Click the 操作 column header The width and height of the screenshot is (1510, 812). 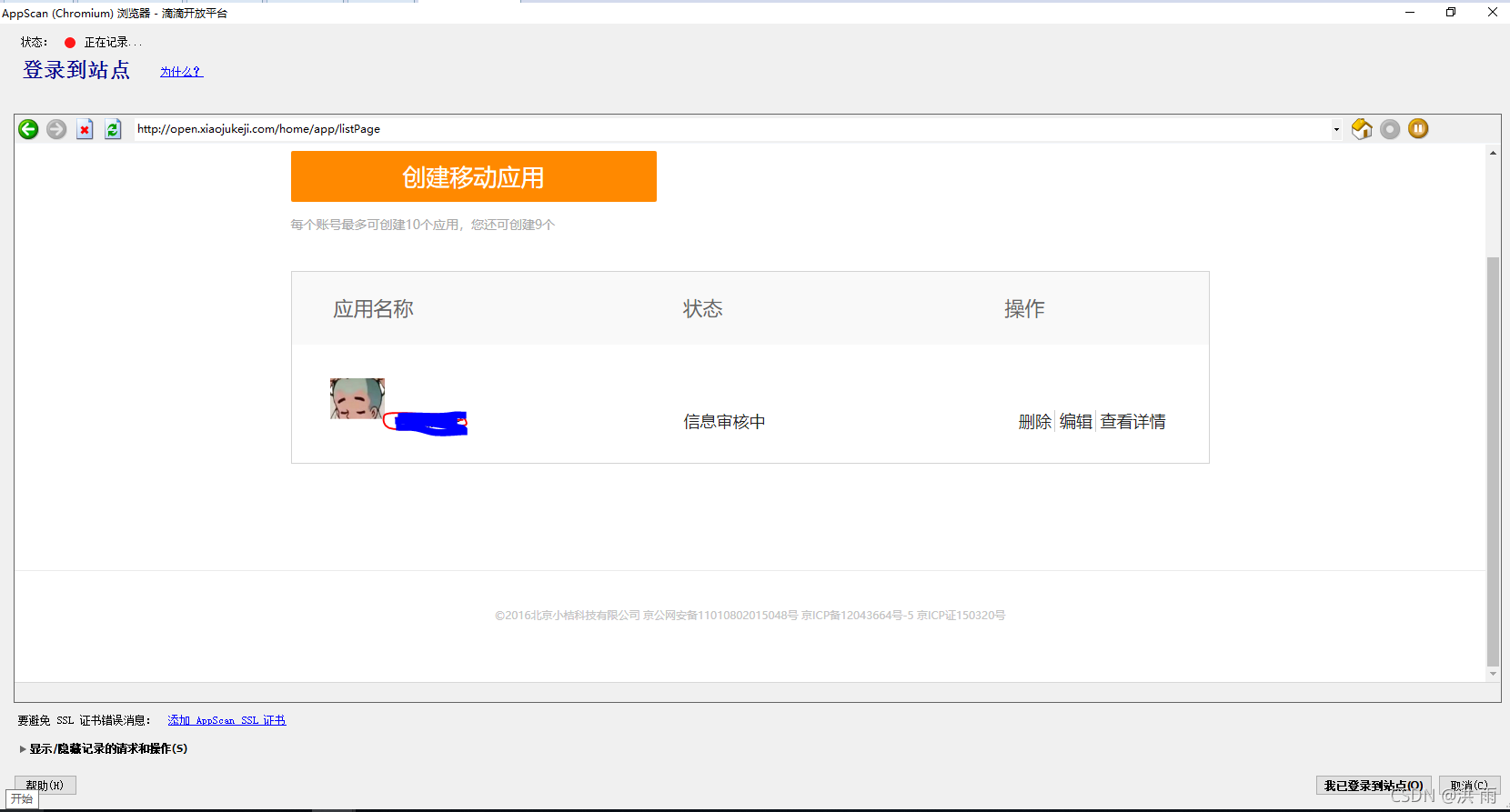tap(1024, 309)
